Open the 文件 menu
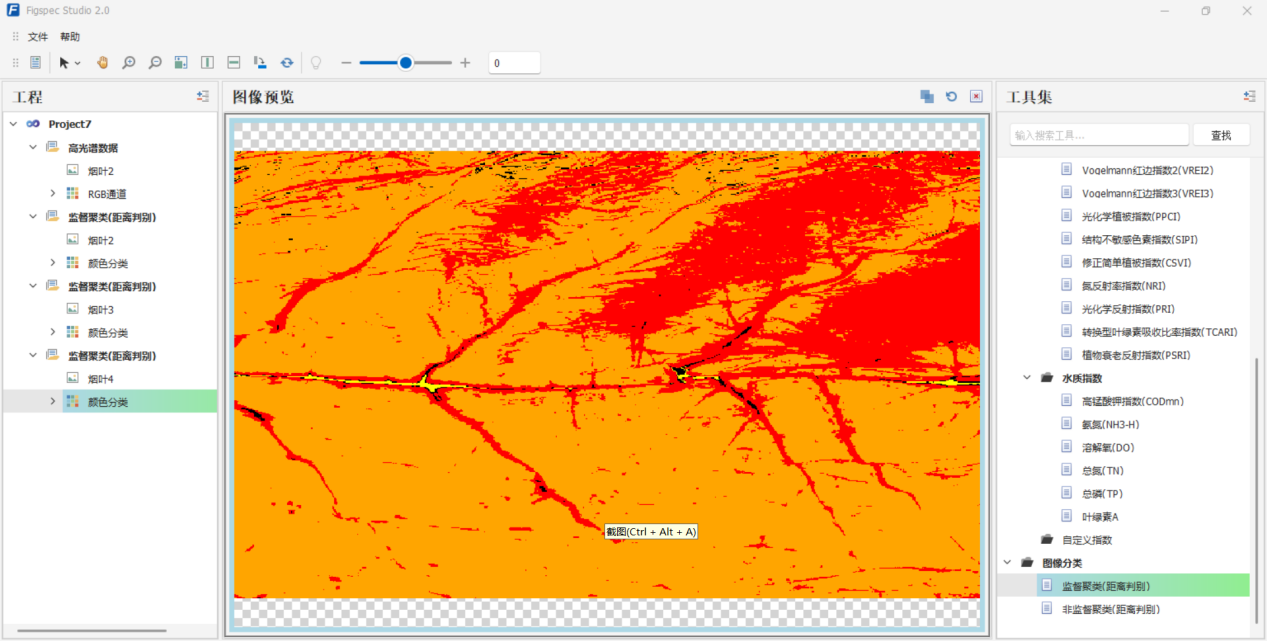This screenshot has height=641, width=1267. tap(38, 37)
